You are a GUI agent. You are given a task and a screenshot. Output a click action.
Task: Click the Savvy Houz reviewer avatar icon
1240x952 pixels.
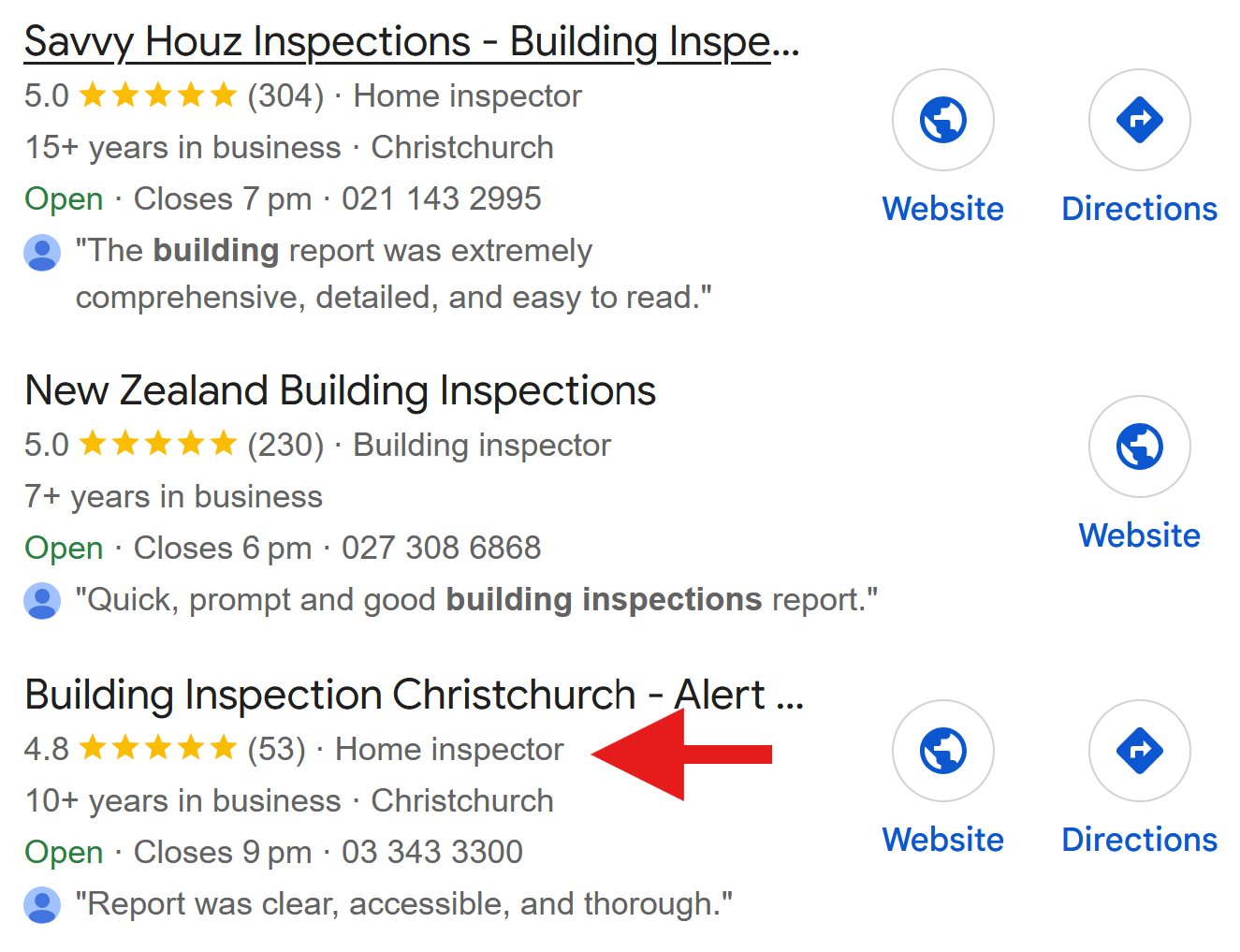tap(42, 253)
